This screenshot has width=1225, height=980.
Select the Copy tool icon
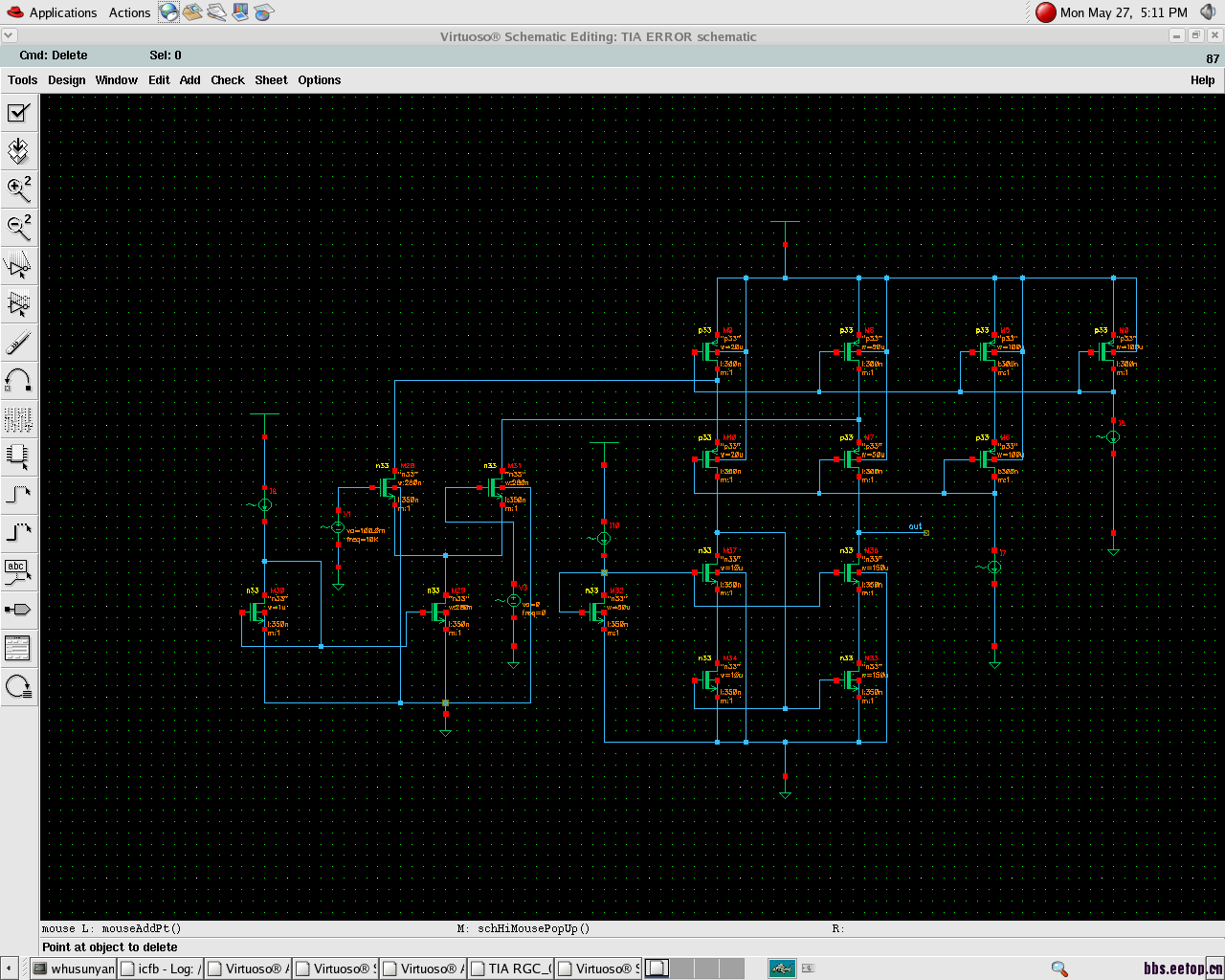18,303
